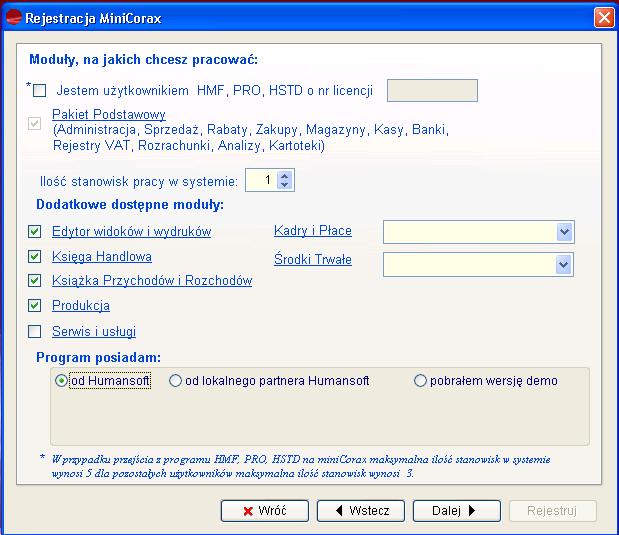
Task: Open the Edytor widoków i wydruków link
Action: [131, 231]
